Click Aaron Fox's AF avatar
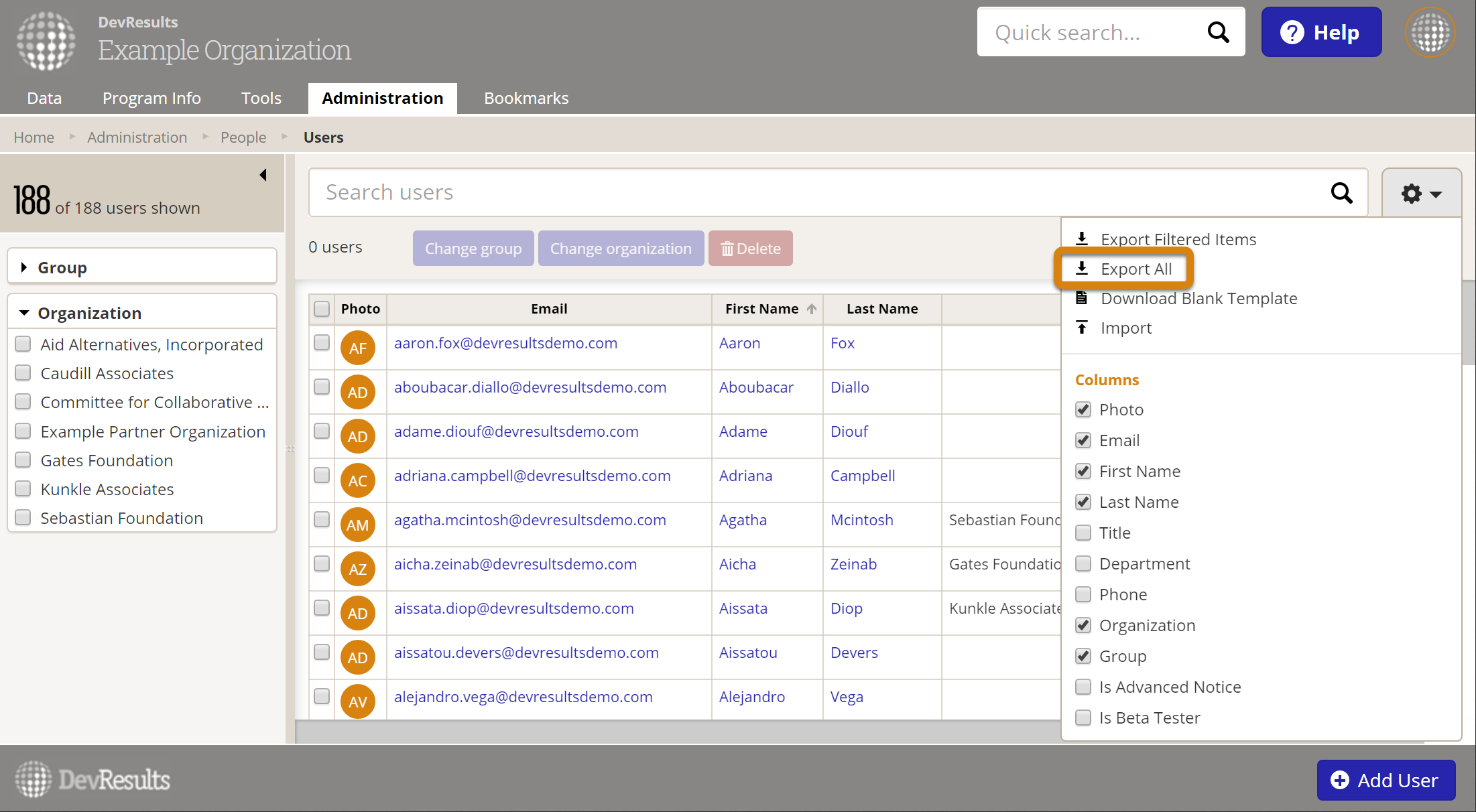 [x=357, y=348]
